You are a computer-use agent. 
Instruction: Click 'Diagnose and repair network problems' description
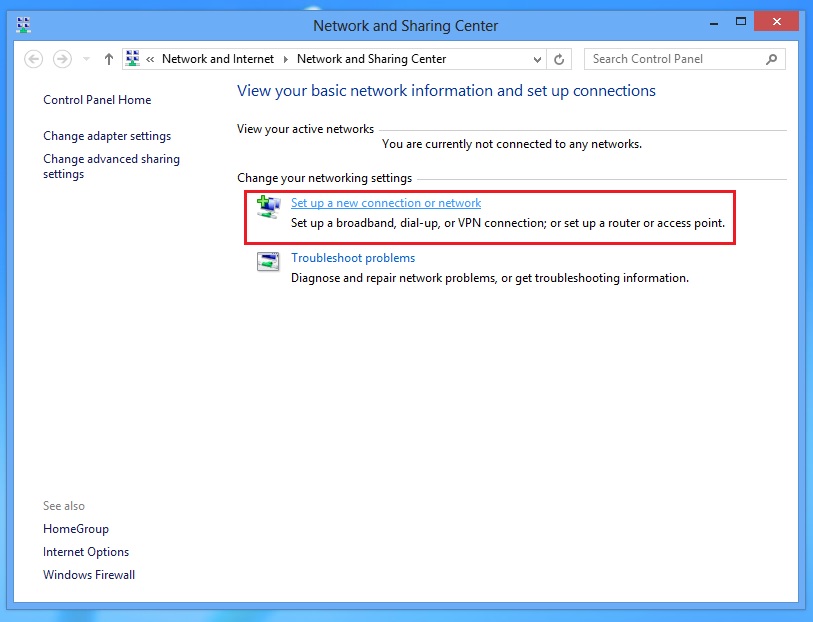[490, 278]
